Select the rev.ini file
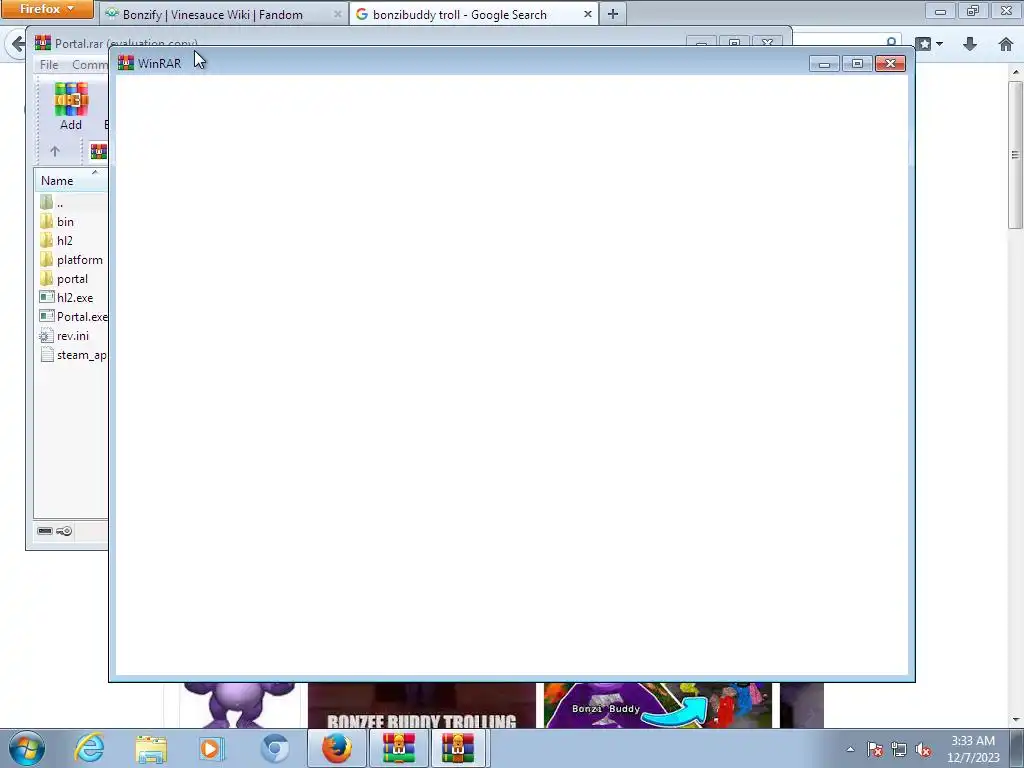The image size is (1024, 768). pyautogui.click(x=71, y=336)
